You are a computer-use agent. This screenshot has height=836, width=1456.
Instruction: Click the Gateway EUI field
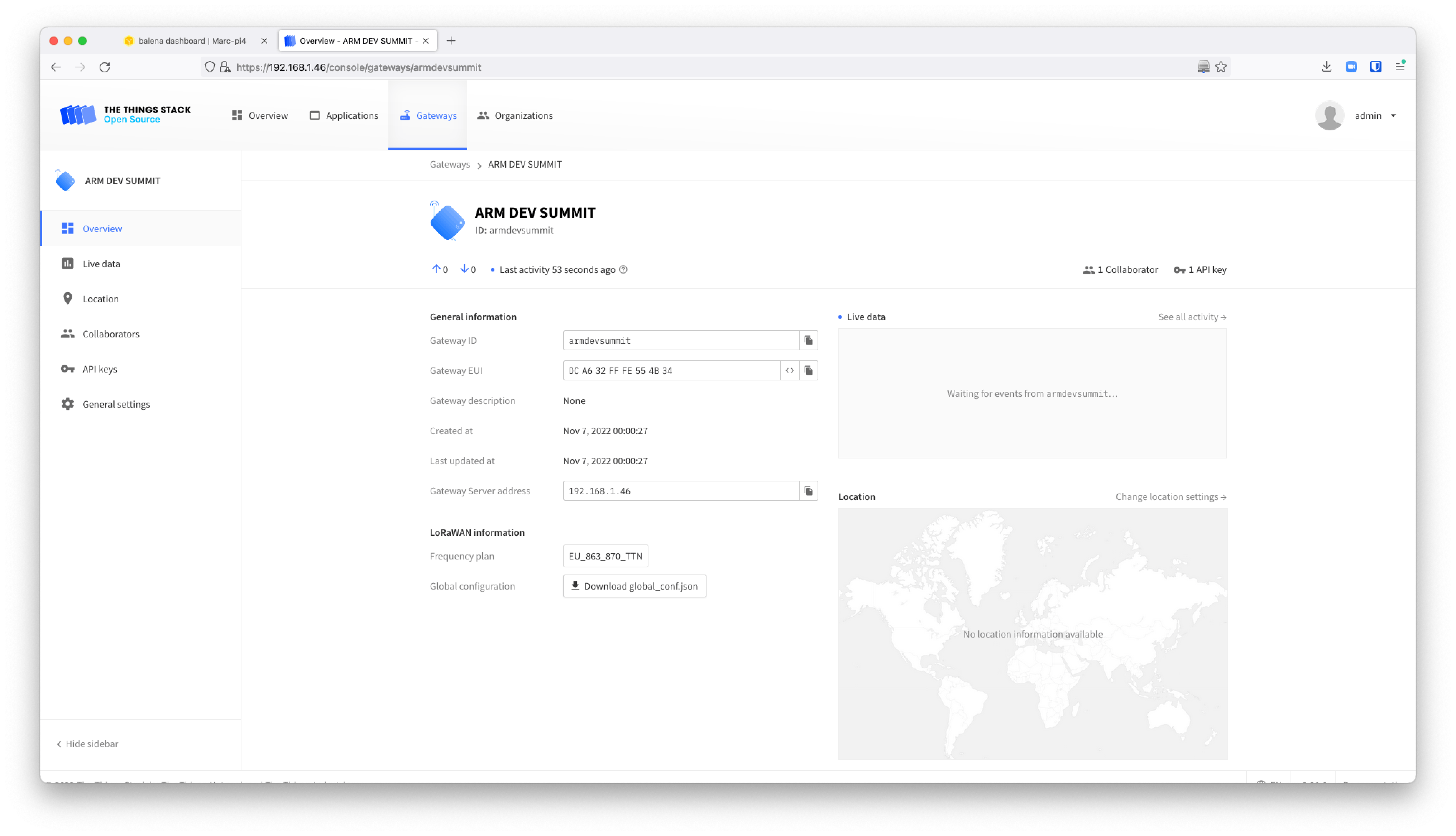(x=671, y=371)
